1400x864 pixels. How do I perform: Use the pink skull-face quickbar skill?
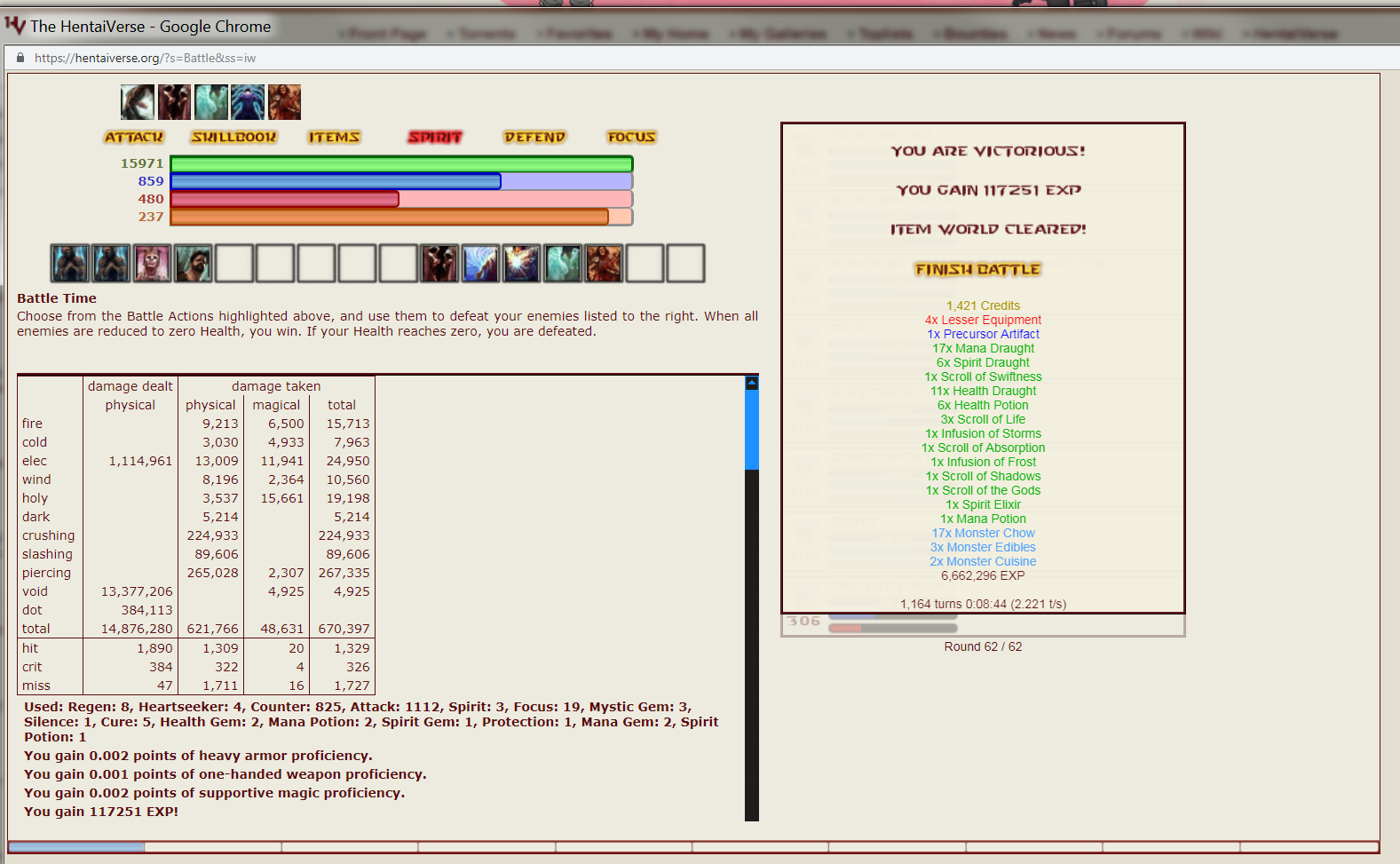tap(152, 264)
